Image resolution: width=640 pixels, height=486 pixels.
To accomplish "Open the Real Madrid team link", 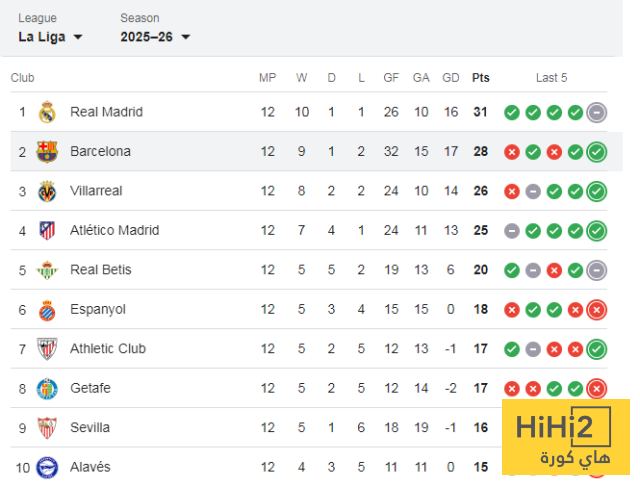I will click(106, 112).
